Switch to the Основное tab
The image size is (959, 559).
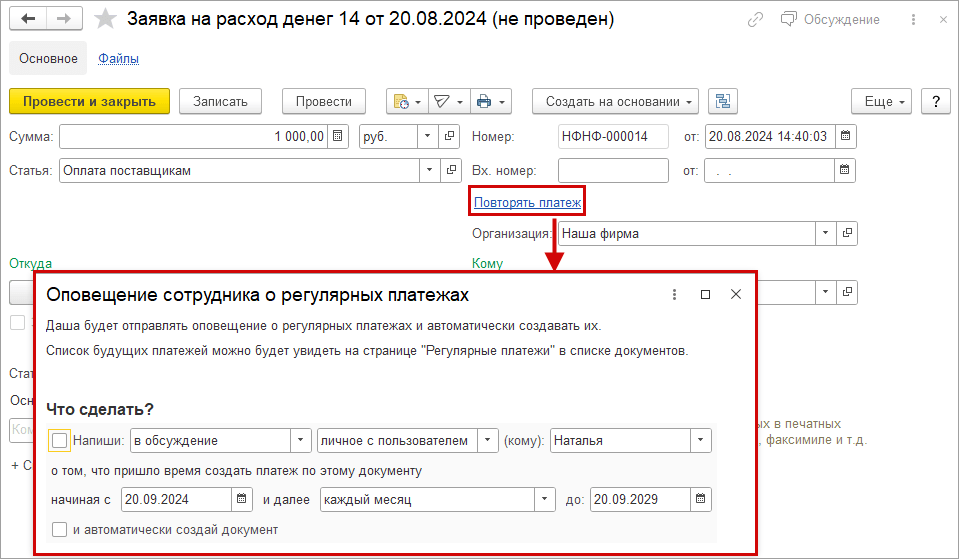tap(48, 59)
